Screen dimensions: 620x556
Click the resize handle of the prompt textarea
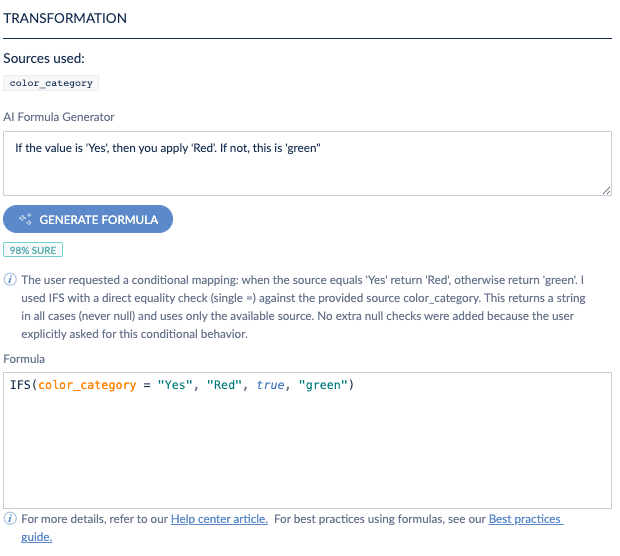tap(606, 190)
